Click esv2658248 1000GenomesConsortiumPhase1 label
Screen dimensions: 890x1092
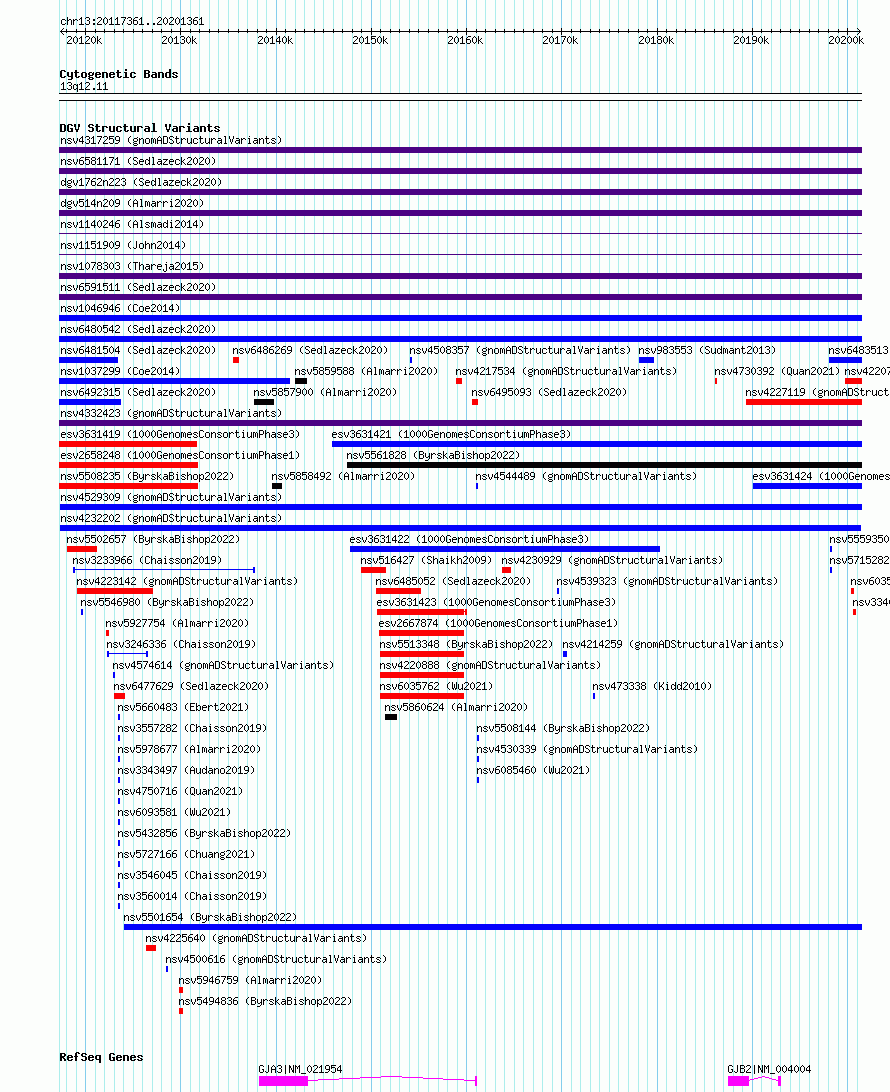[180, 455]
